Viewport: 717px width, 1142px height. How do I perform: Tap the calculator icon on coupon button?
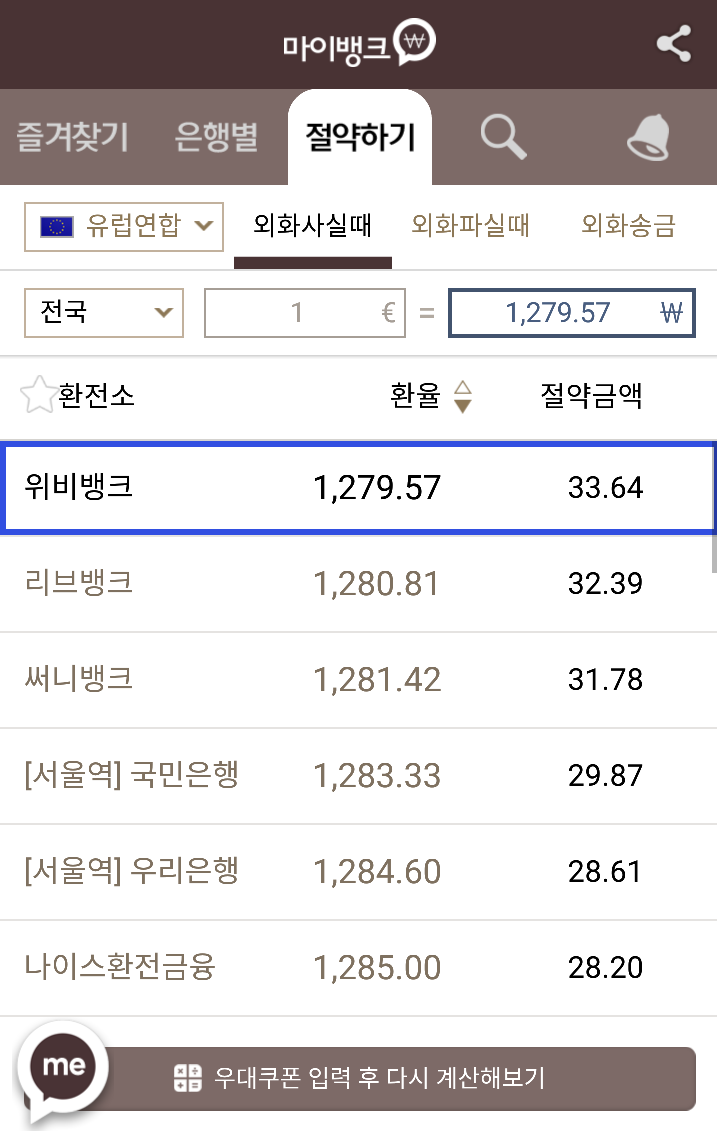(x=187, y=1078)
